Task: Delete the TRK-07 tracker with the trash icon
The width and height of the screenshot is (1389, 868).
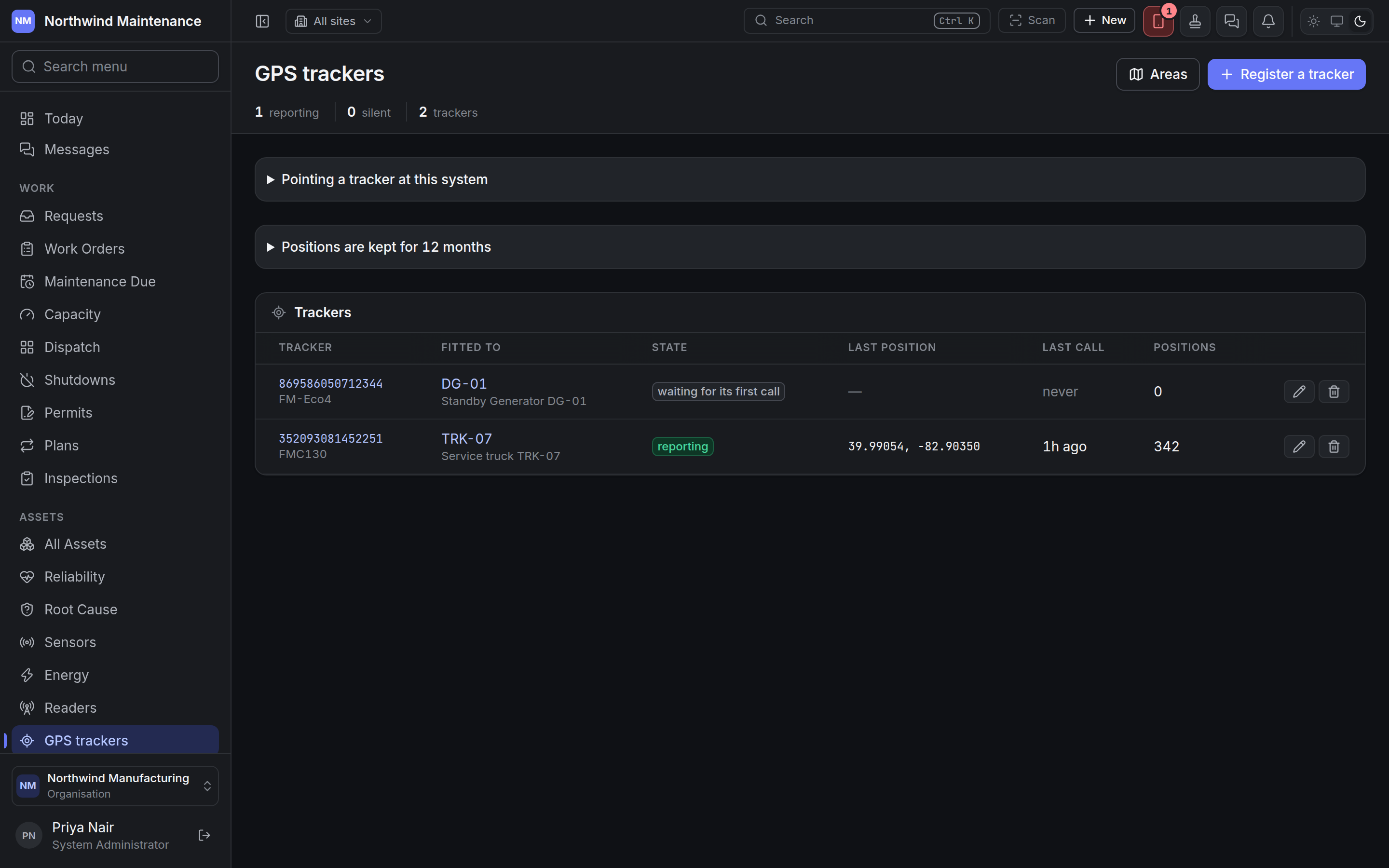Action: point(1334,447)
